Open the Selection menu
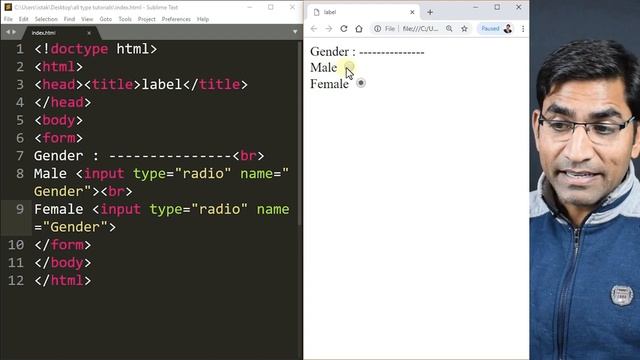Image resolution: width=640 pixels, height=360 pixels. click(x=46, y=19)
